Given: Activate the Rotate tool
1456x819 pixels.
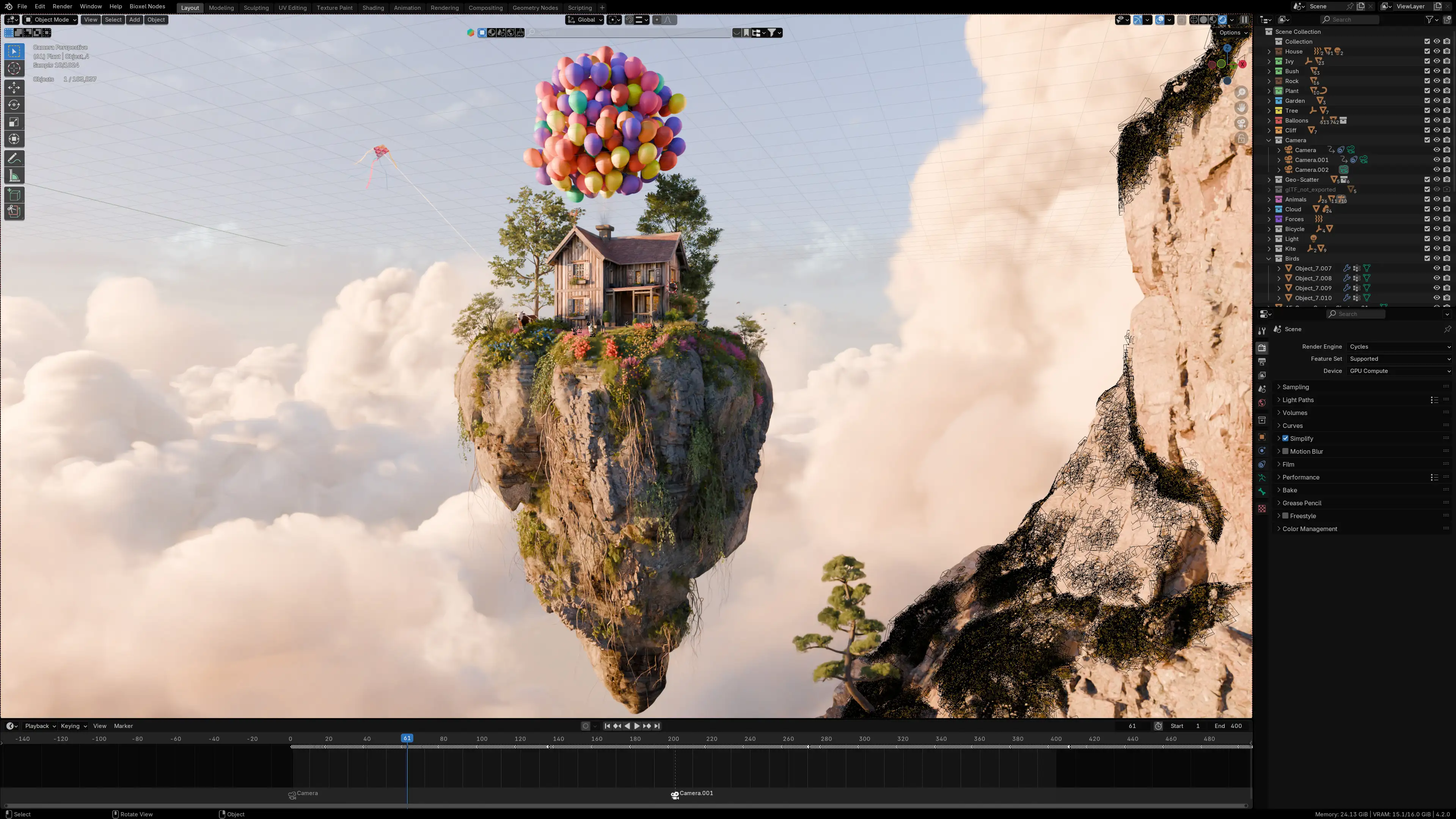Looking at the screenshot, I should [14, 105].
